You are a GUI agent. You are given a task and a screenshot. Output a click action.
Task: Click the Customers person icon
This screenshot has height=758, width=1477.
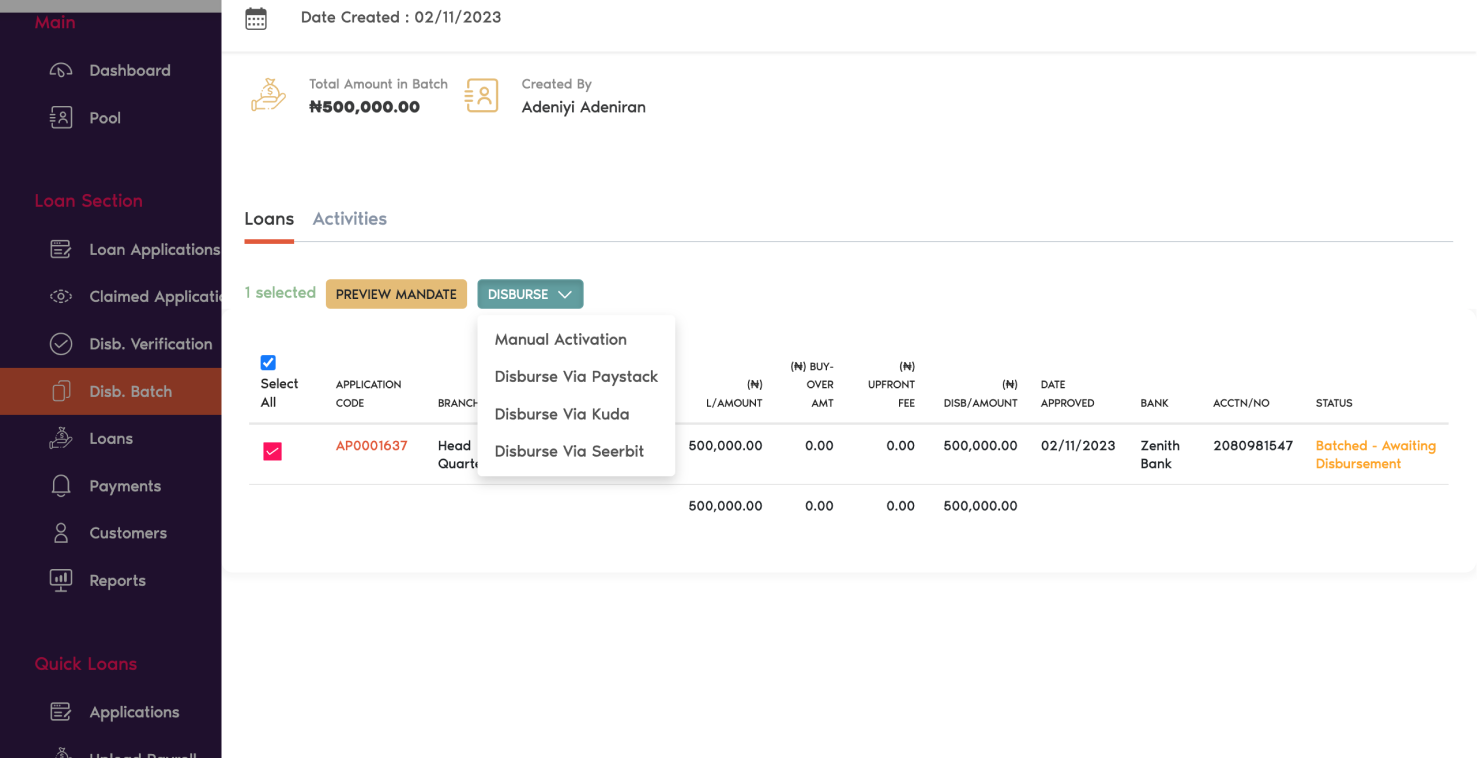(x=61, y=532)
